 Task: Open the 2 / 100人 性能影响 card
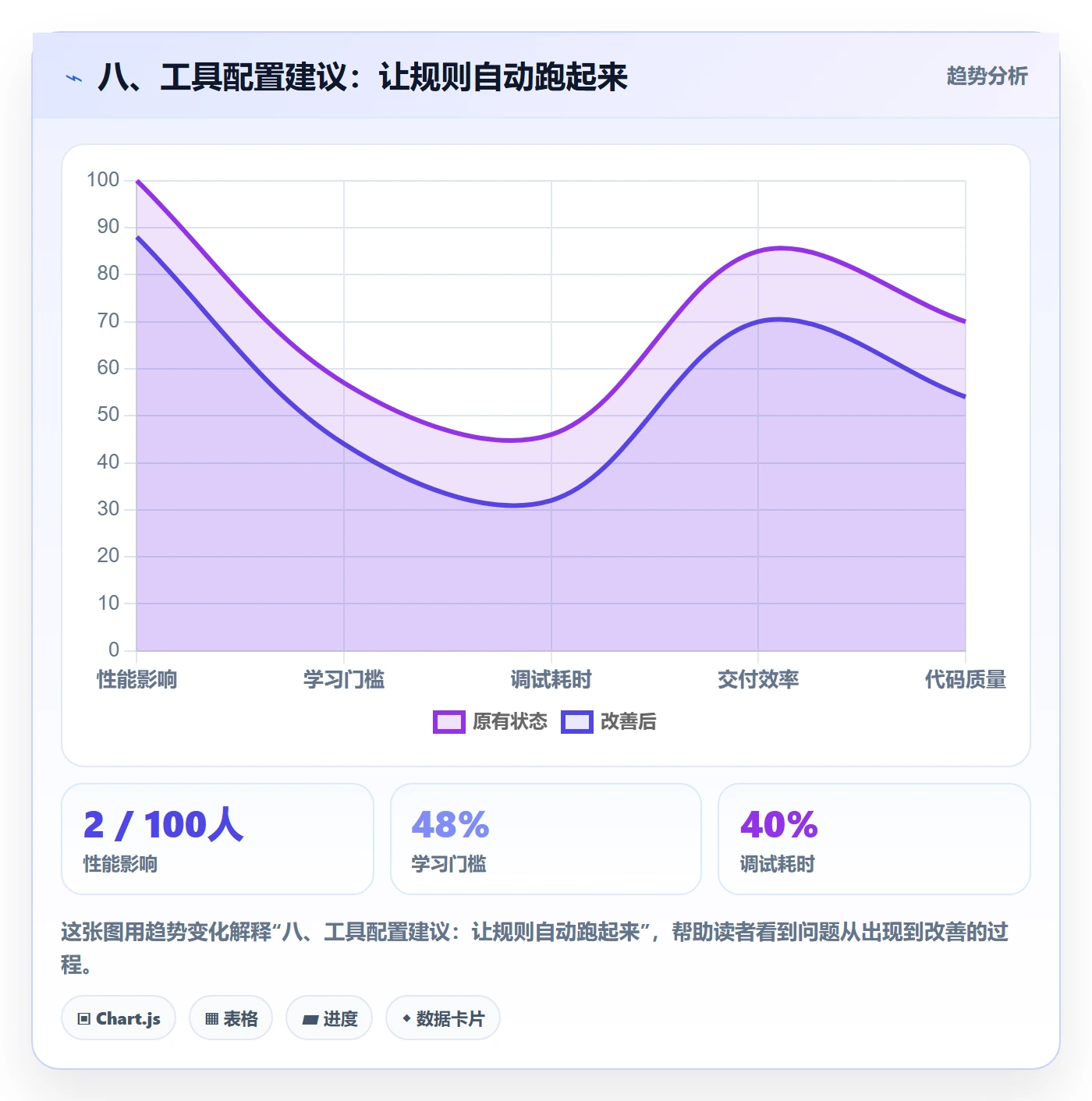[x=218, y=839]
